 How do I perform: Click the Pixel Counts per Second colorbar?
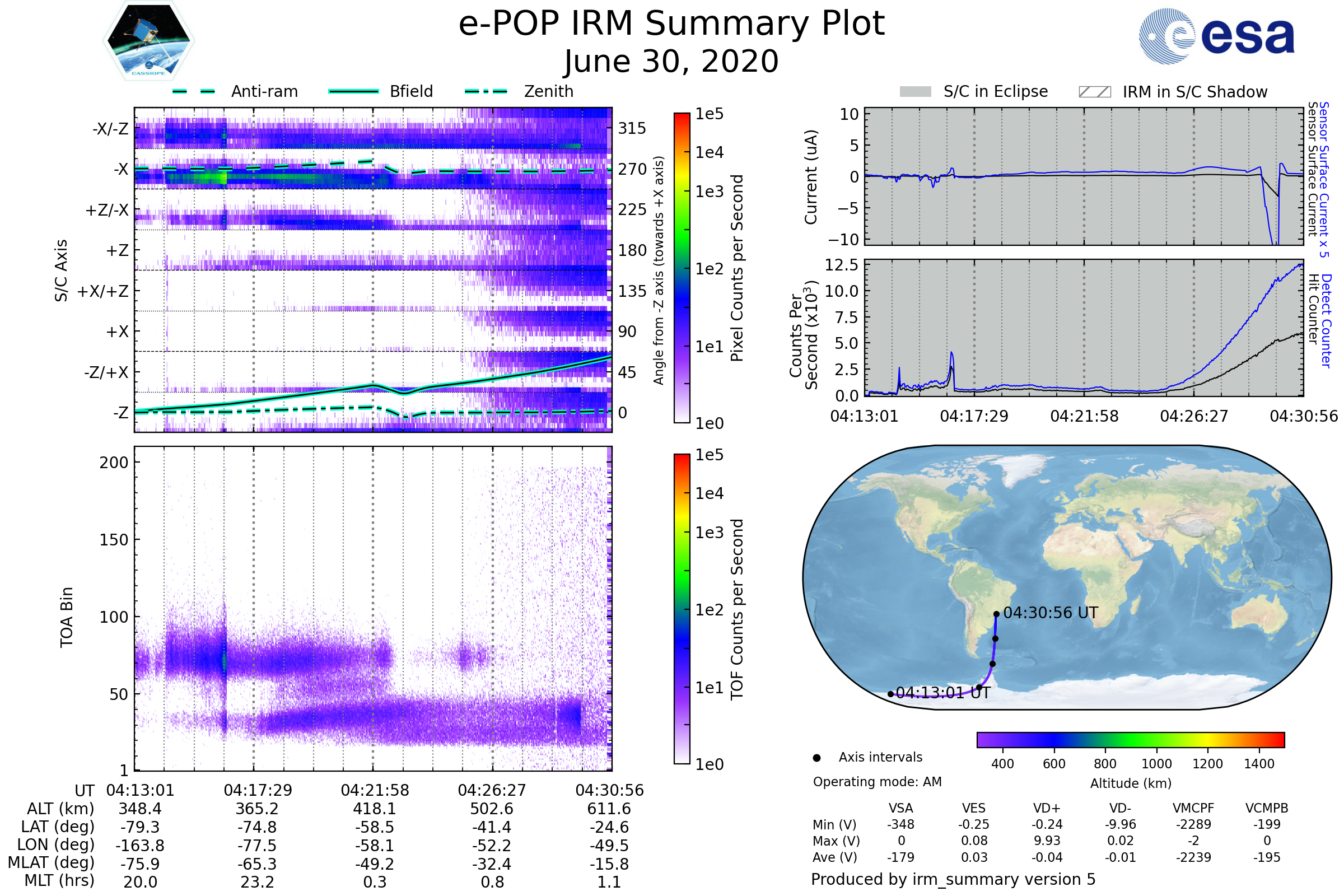click(x=682, y=268)
